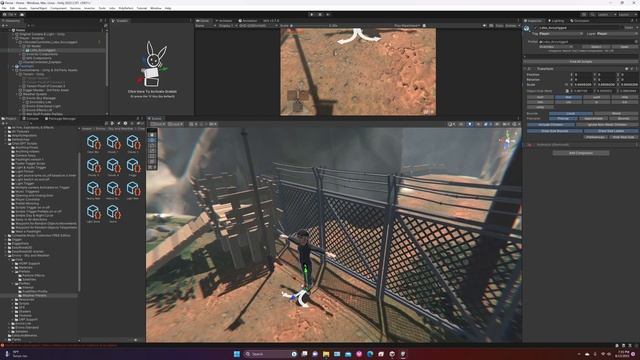
Task: Open the Tag dropdown in Inspector
Action: click(561, 34)
